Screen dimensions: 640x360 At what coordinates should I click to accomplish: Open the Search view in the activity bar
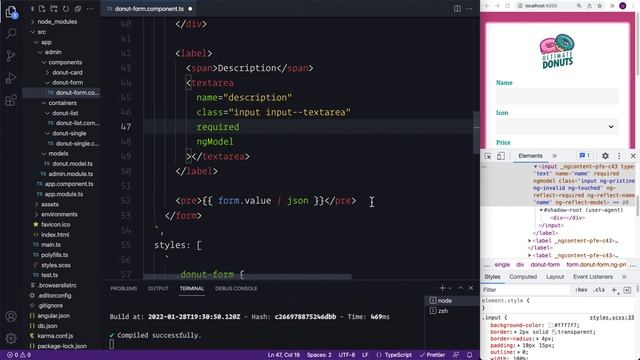11,33
